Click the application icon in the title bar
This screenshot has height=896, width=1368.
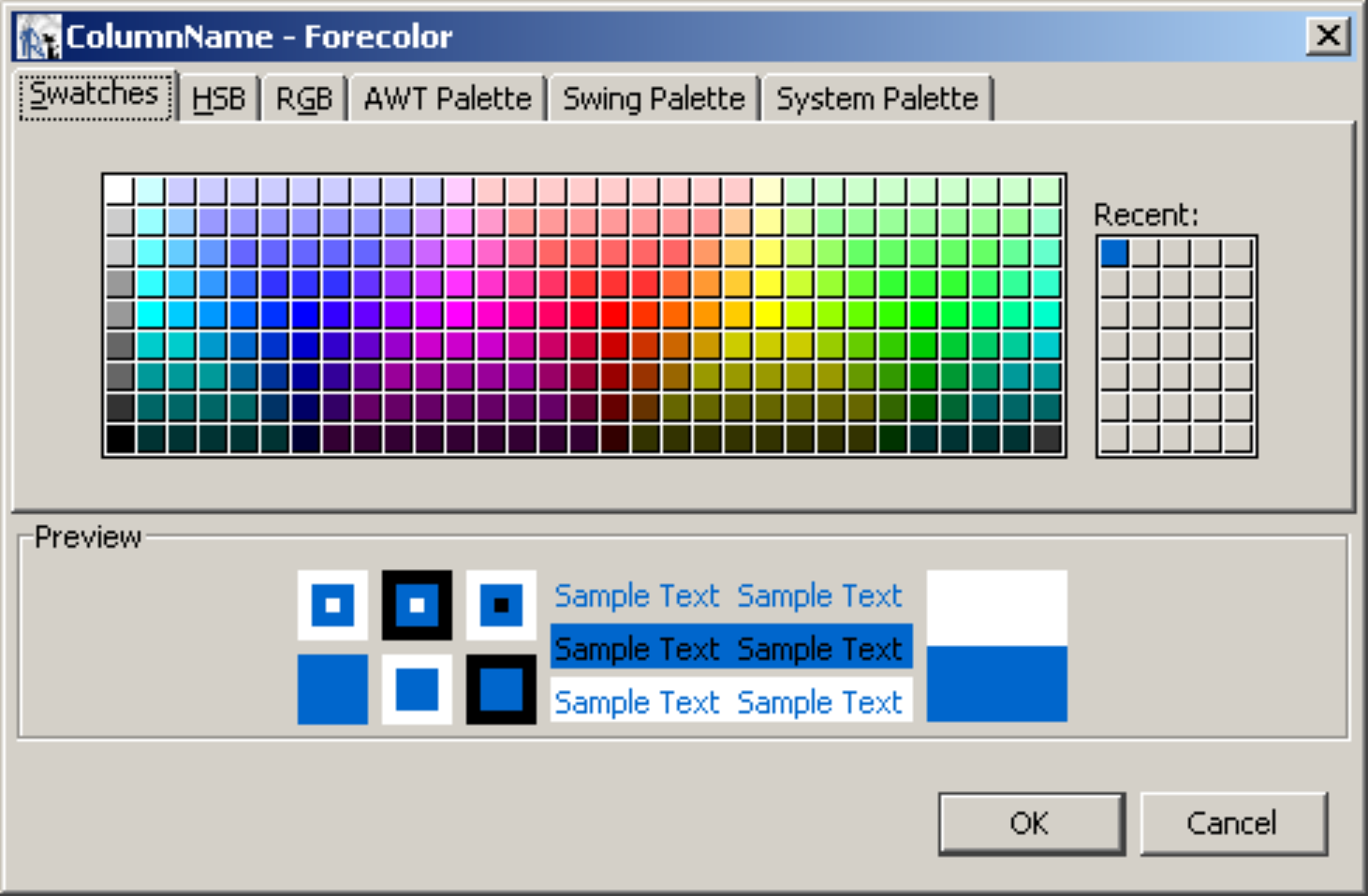[x=38, y=37]
